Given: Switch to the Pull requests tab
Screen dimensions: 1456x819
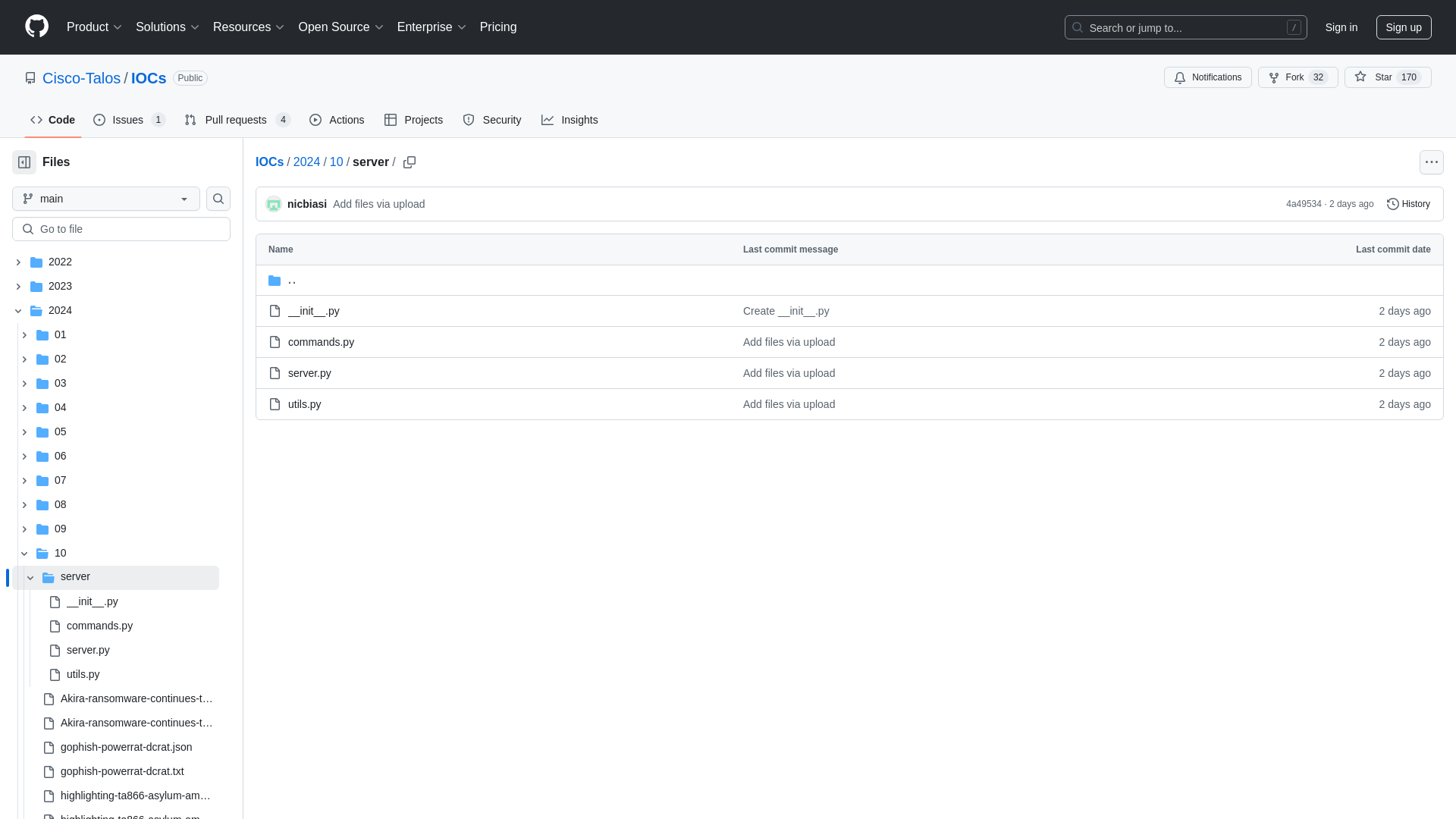Looking at the screenshot, I should [237, 120].
